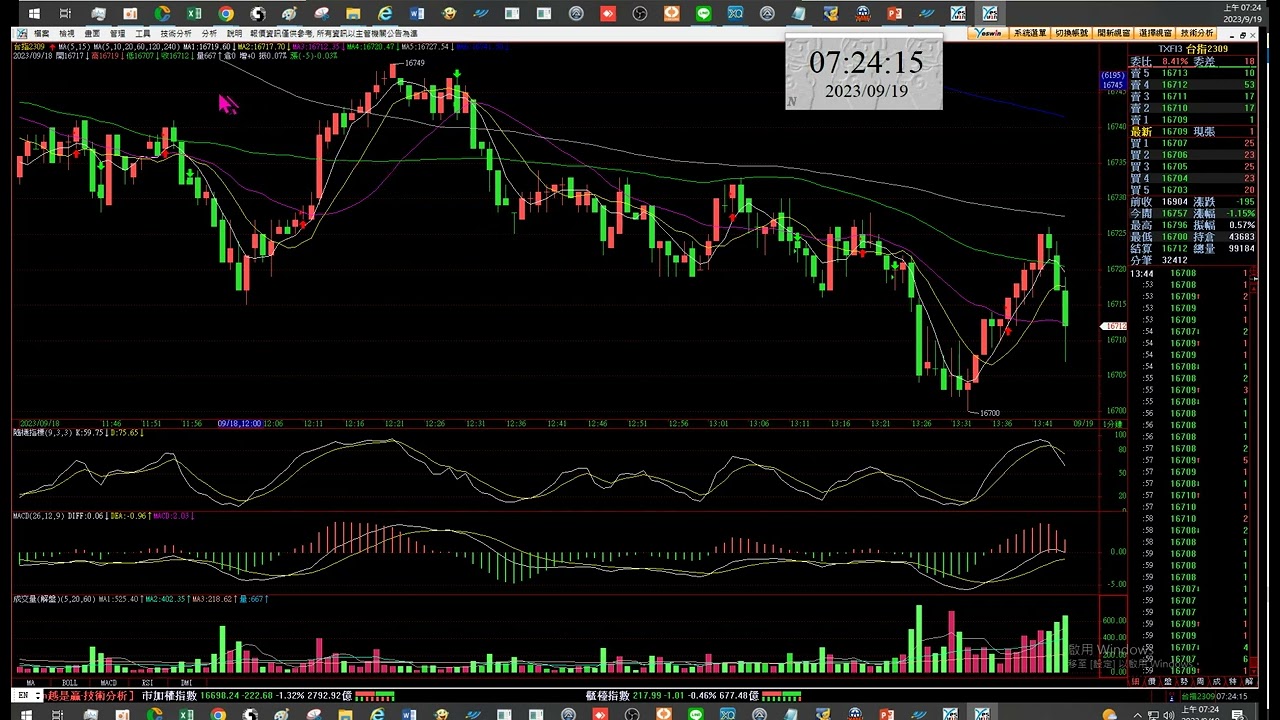Switch to the DMI indicator tab
Screen dimensions: 1280x720
click(186, 682)
